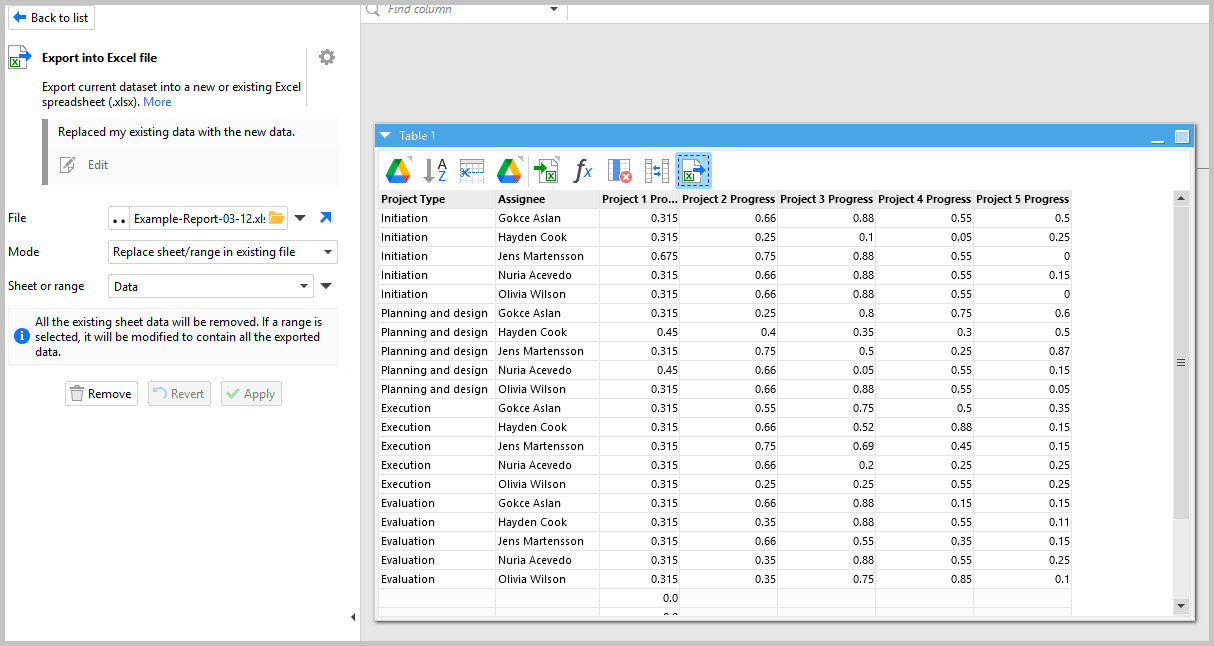
Task: Expand the dropdown arrow next to File field
Action: pyautogui.click(x=300, y=218)
